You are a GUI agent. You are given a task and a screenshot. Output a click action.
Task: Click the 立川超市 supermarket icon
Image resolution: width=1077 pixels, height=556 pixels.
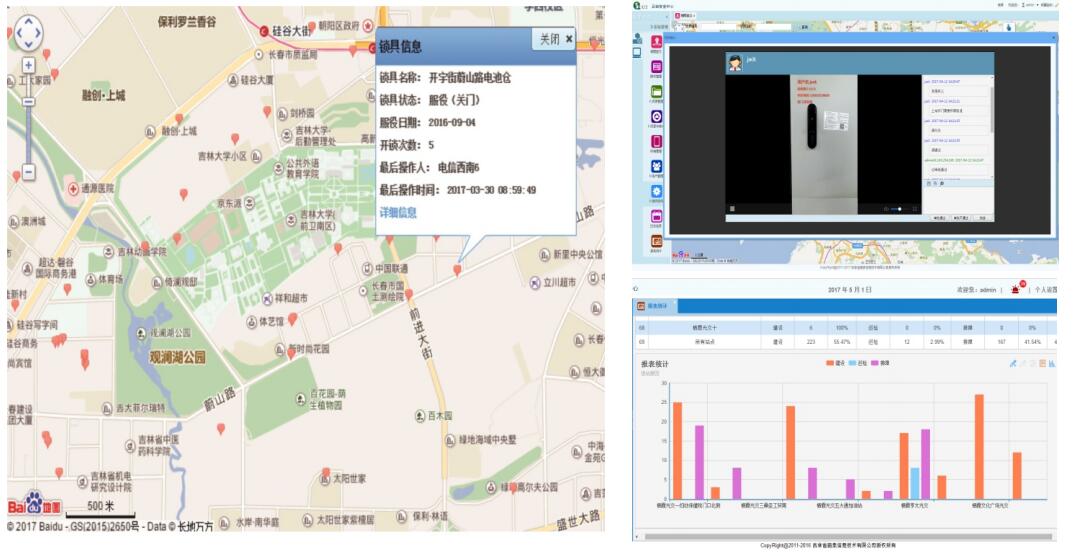535,282
